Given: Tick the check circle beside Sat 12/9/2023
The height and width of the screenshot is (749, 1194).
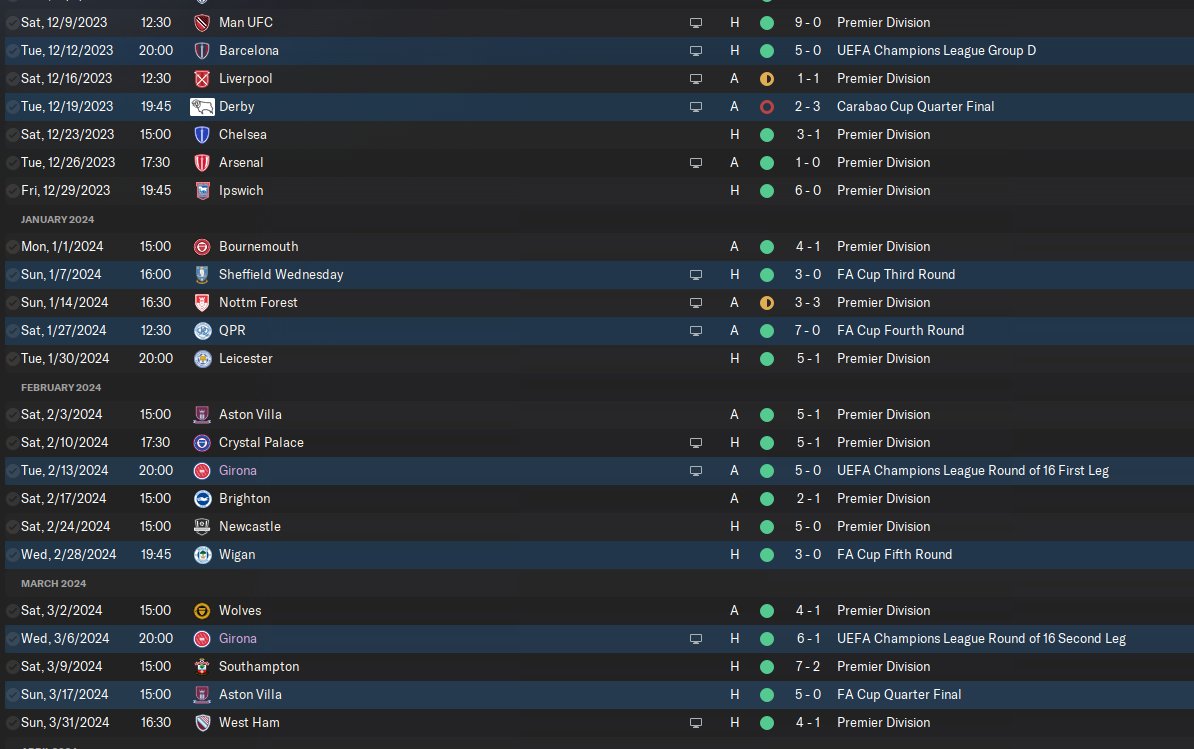Looking at the screenshot, I should click(12, 22).
